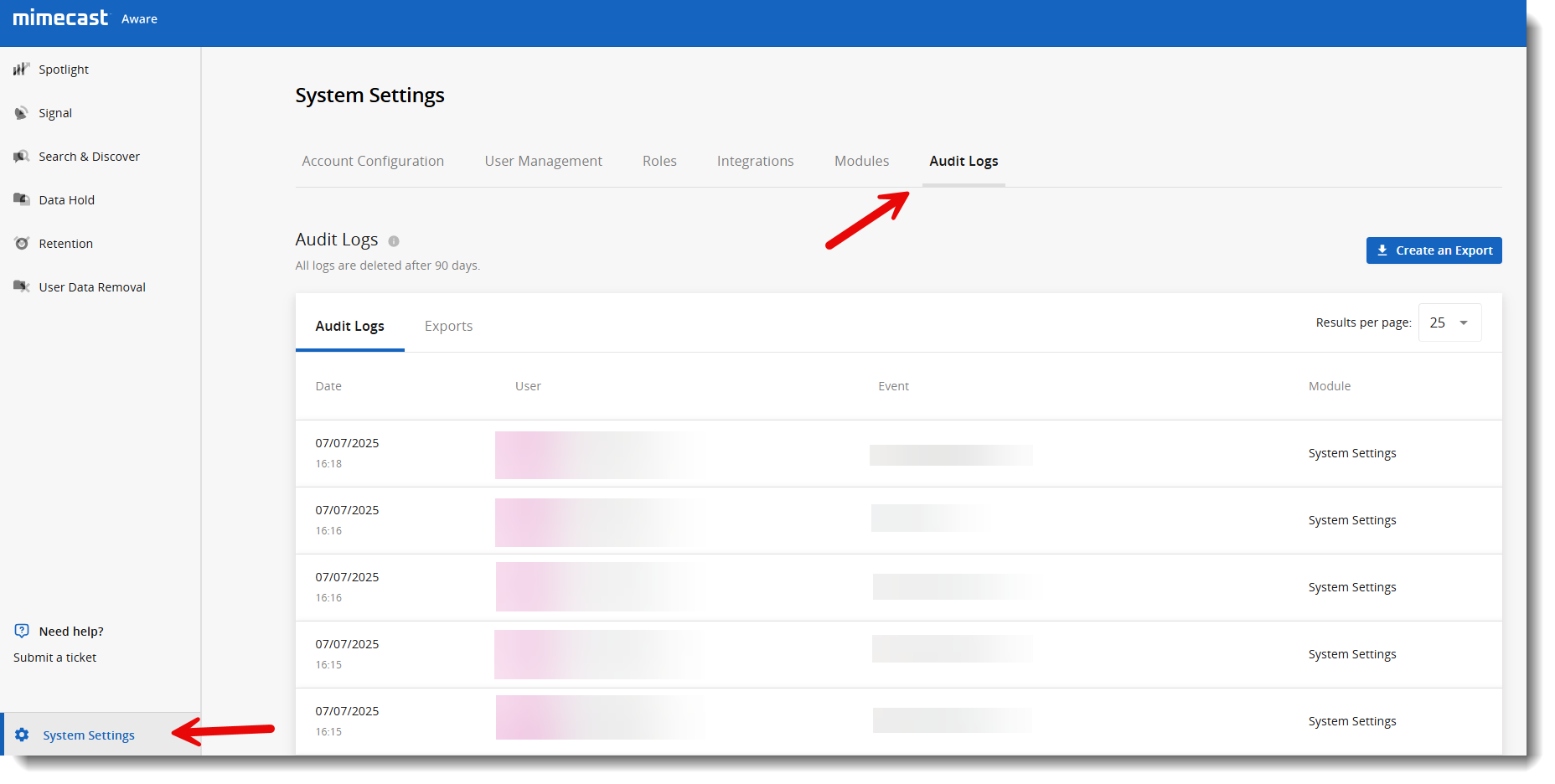Click the Date column header
The width and height of the screenshot is (1555, 784).
328,386
